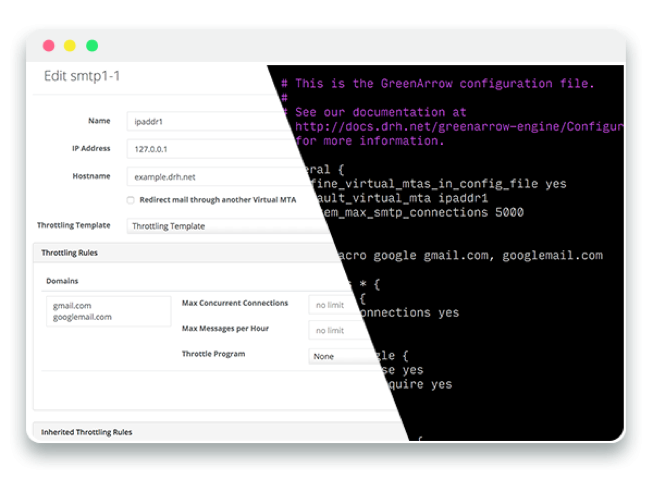Click the Max Concurrent Connections field

coord(333,305)
